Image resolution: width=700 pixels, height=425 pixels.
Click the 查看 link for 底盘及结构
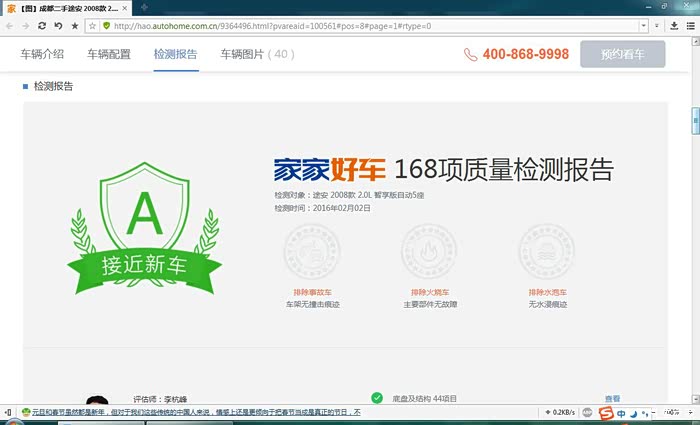pos(612,398)
